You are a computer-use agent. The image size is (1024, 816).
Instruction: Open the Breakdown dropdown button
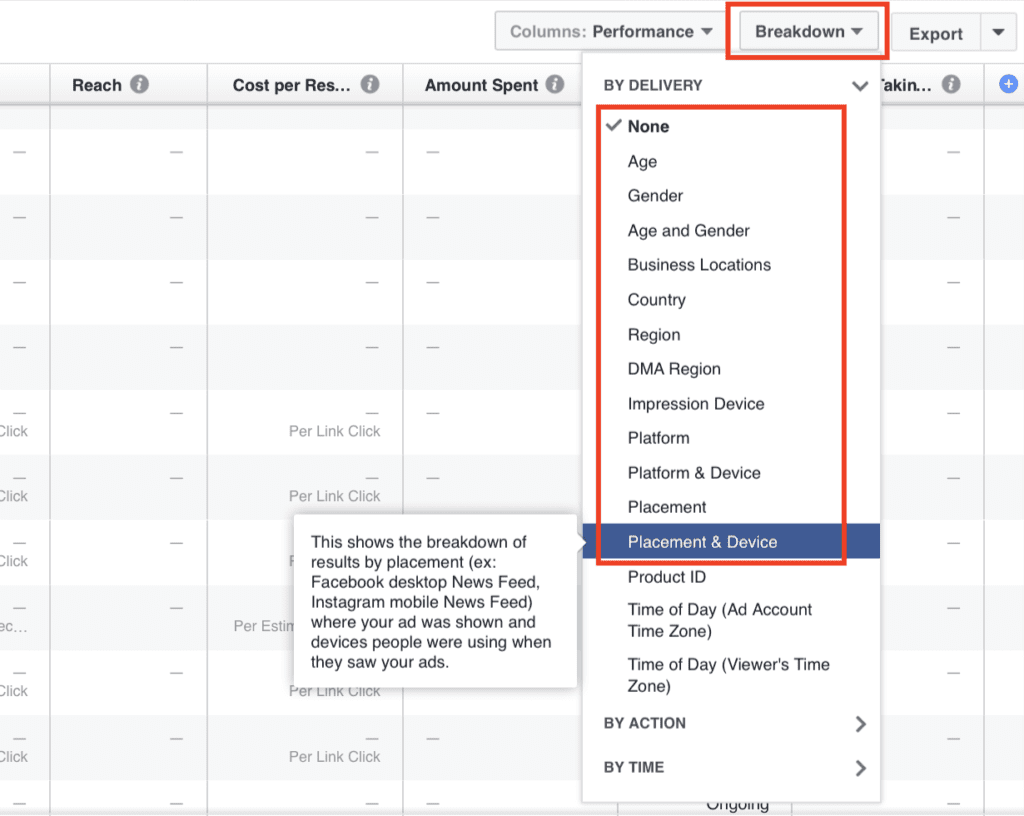808,31
